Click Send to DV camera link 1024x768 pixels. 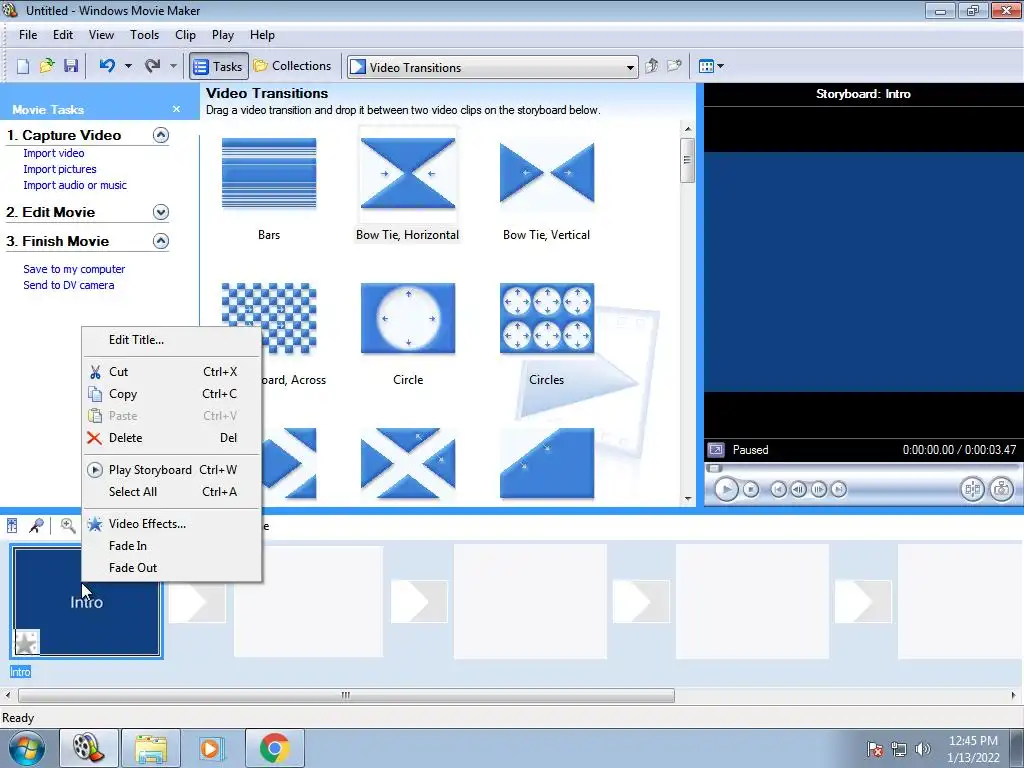tap(69, 285)
